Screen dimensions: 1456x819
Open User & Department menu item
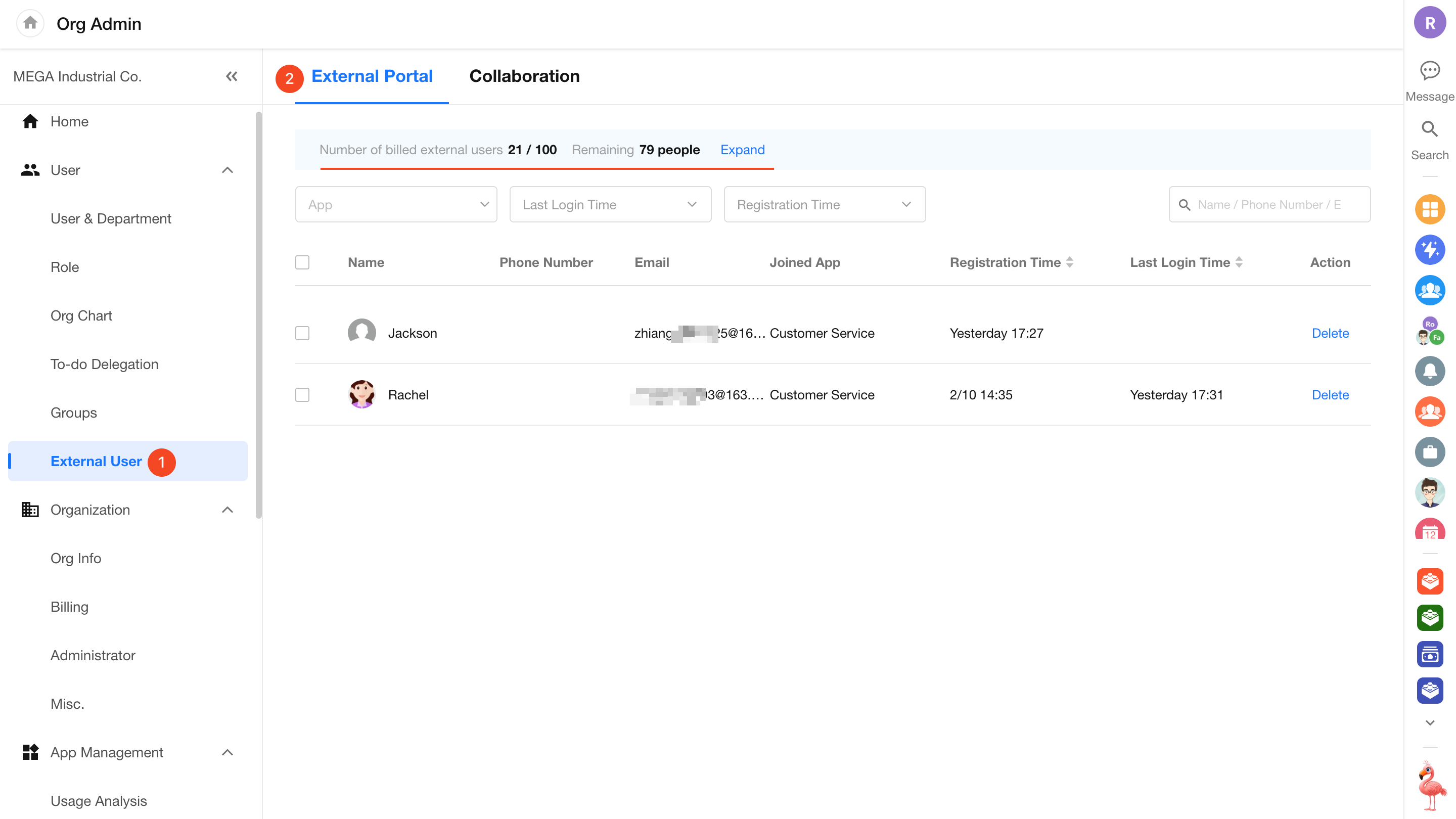point(111,219)
